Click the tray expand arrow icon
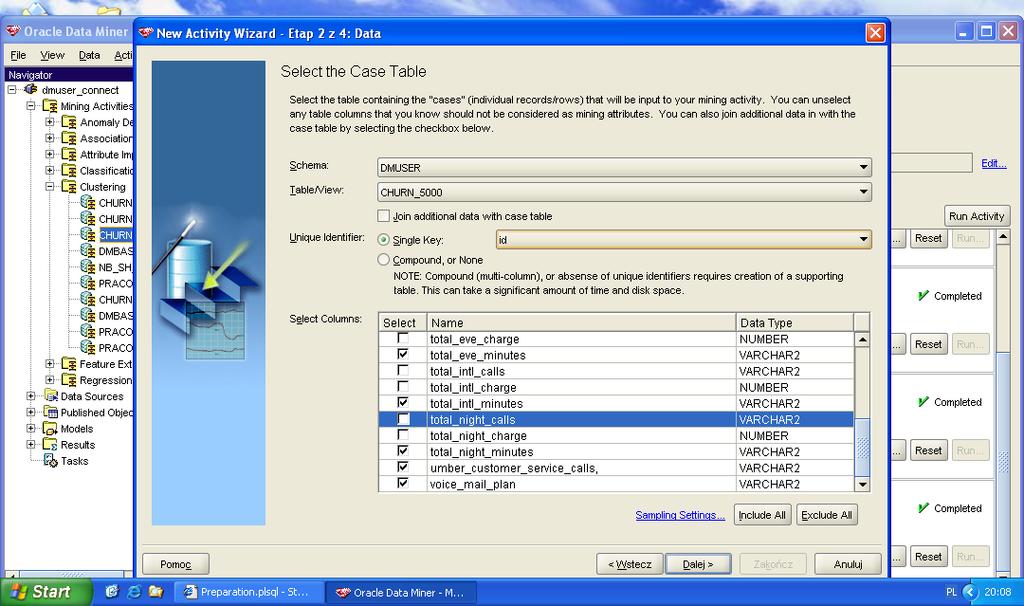Screen dimensions: 1024x606 (970, 592)
